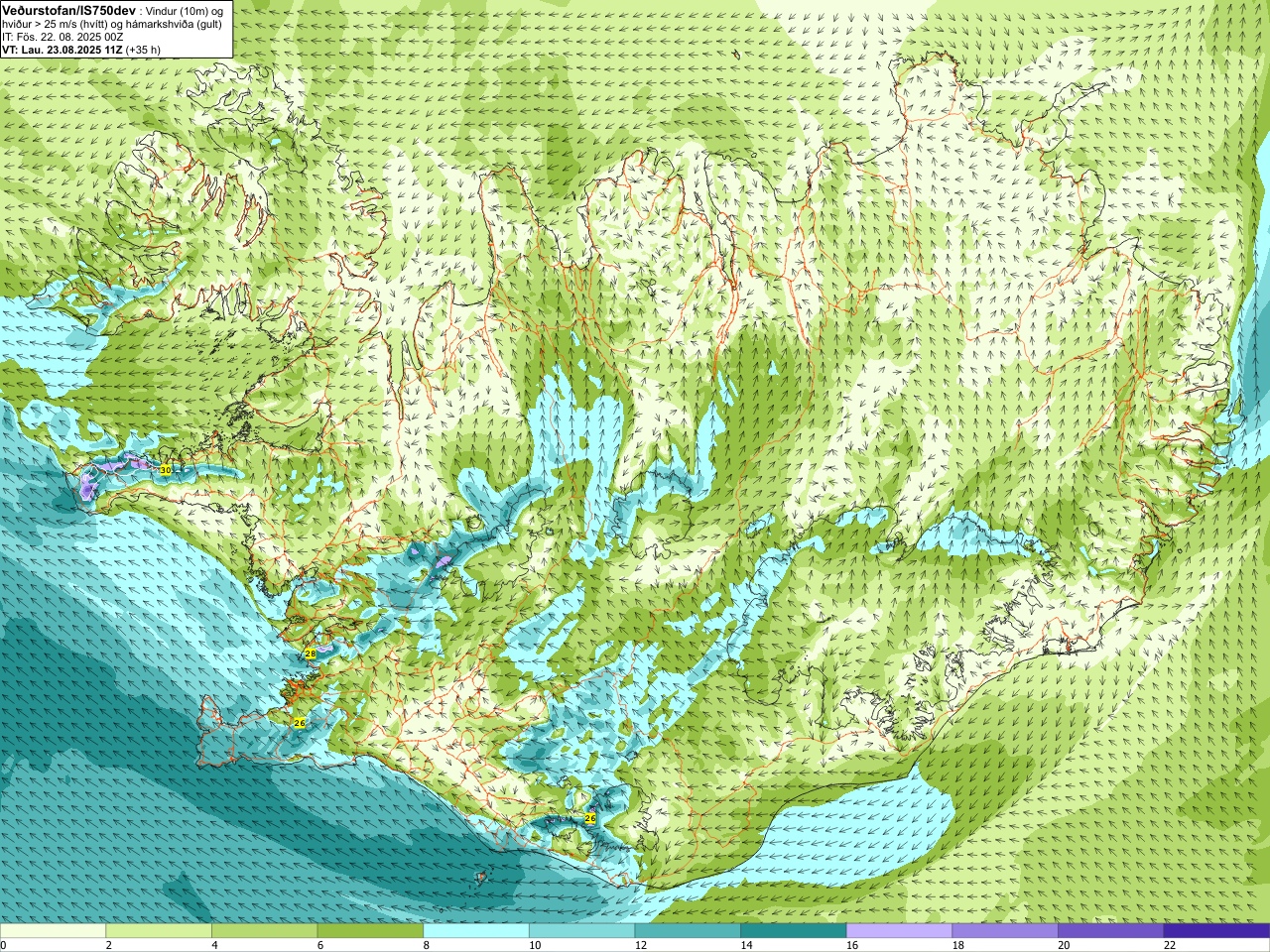Image resolution: width=1270 pixels, height=952 pixels.
Task: Click the 26 marker on the south coast
Action: (589, 818)
